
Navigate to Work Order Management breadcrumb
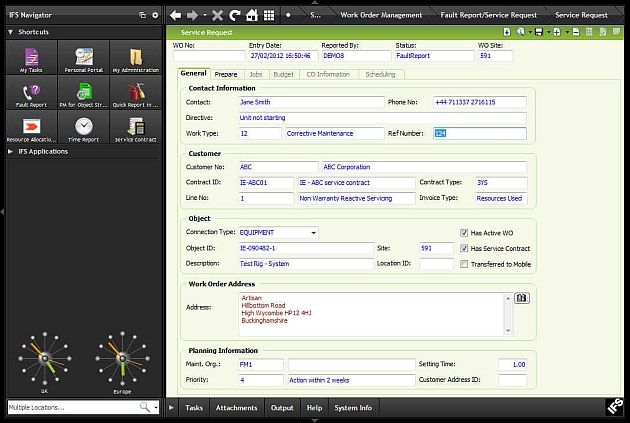coord(381,15)
